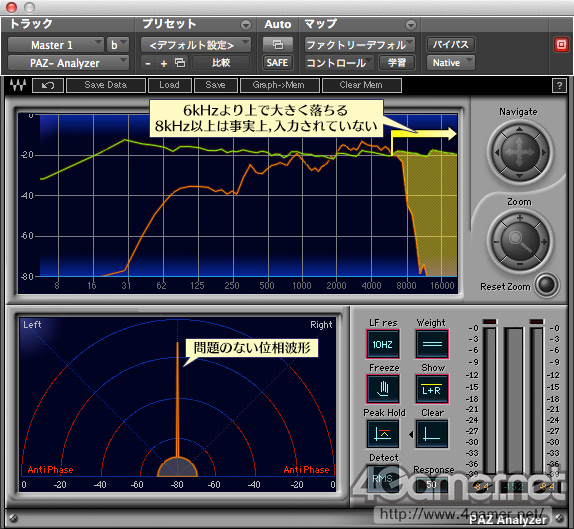Click the Right label in stereo display
The width and height of the screenshot is (574, 529).
321,325
